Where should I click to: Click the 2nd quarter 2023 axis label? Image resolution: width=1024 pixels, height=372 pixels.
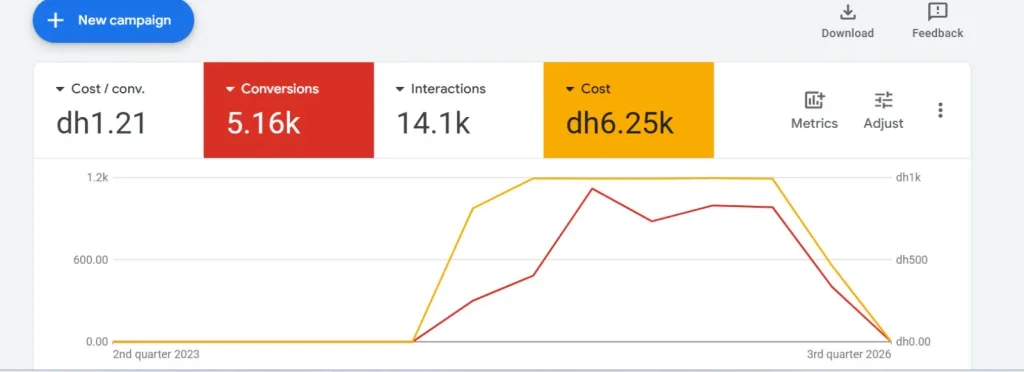click(156, 354)
